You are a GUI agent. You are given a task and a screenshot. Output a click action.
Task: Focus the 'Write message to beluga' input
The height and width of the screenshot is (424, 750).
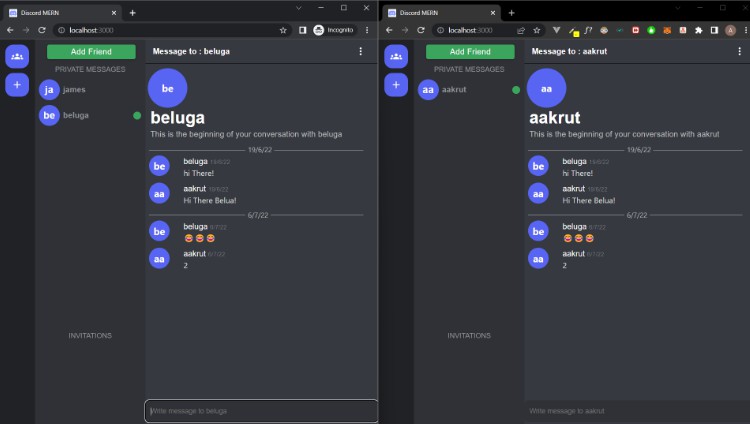(260, 411)
